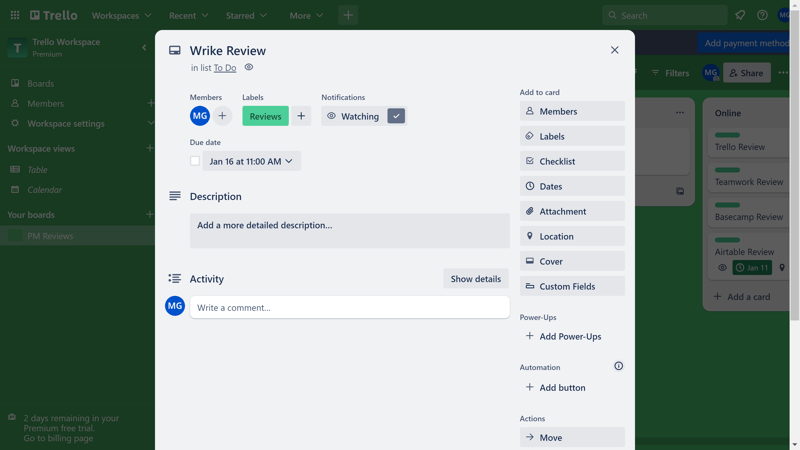
Task: Click the green Reviews label
Action: [x=265, y=116]
